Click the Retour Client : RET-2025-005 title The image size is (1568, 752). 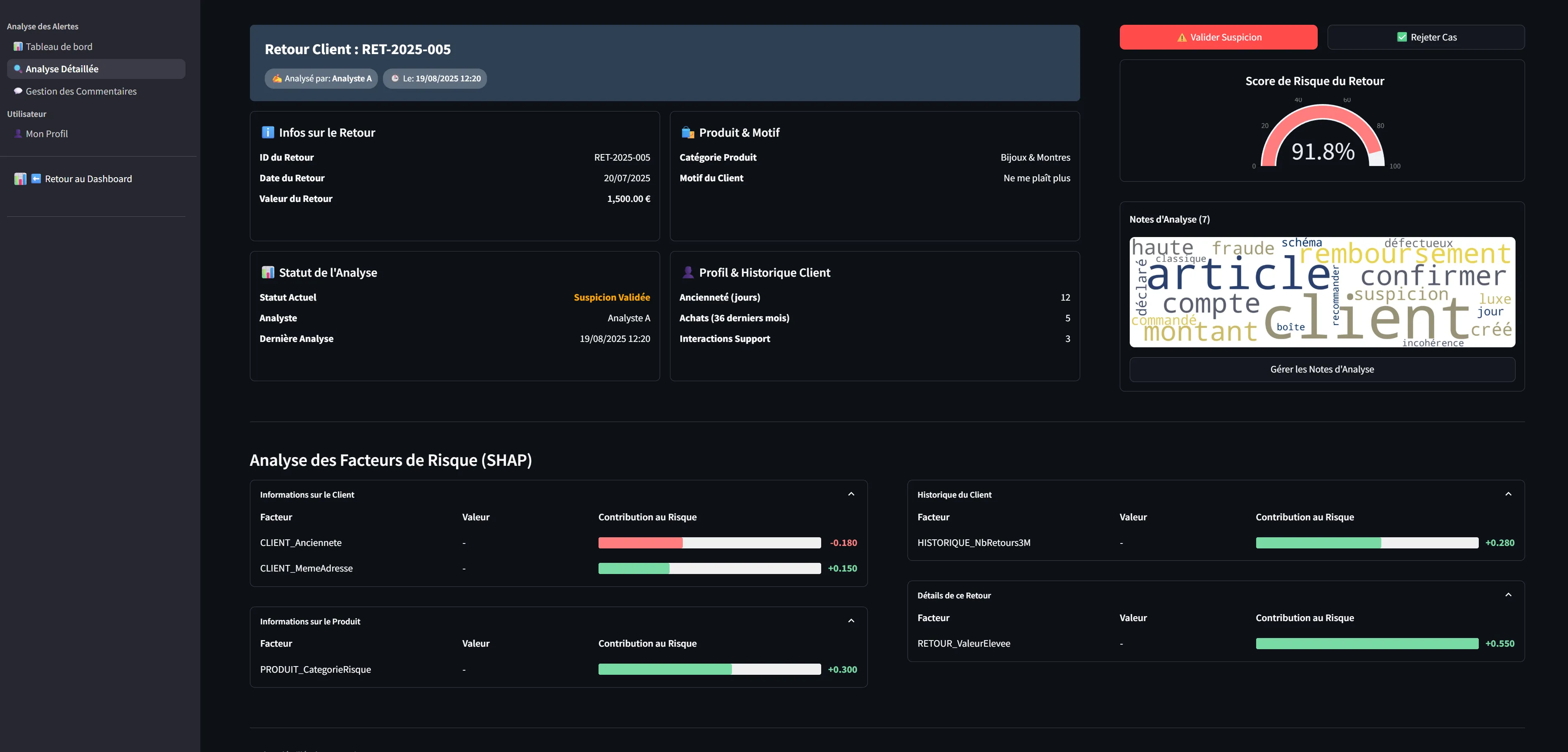click(x=358, y=49)
